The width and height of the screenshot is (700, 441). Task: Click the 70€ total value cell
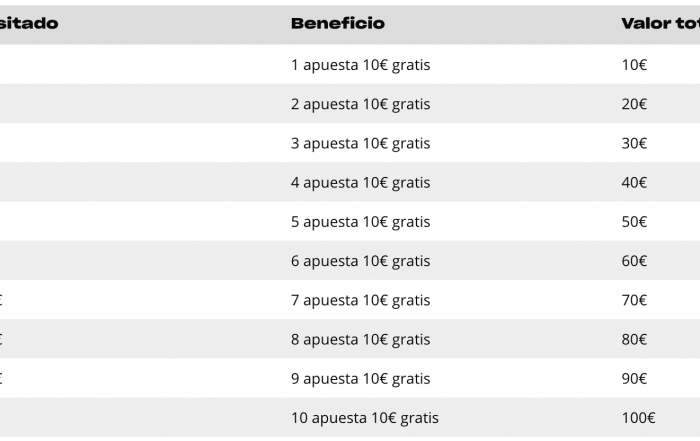click(x=634, y=301)
